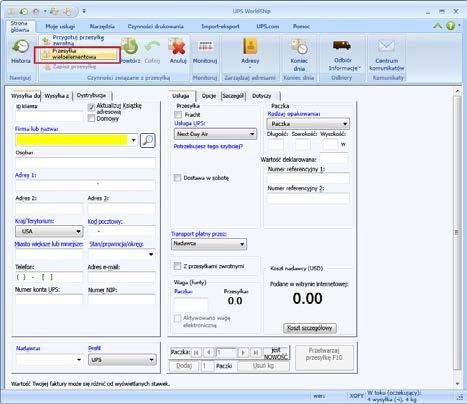Click the Powtórz repeat icon

(x=130, y=46)
